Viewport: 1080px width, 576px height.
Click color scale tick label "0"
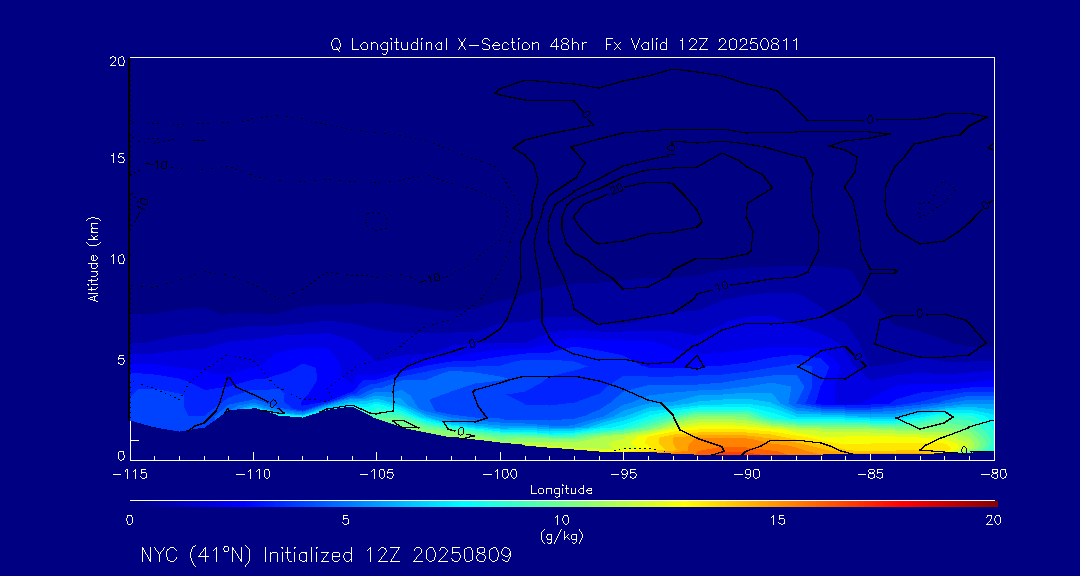129,521
